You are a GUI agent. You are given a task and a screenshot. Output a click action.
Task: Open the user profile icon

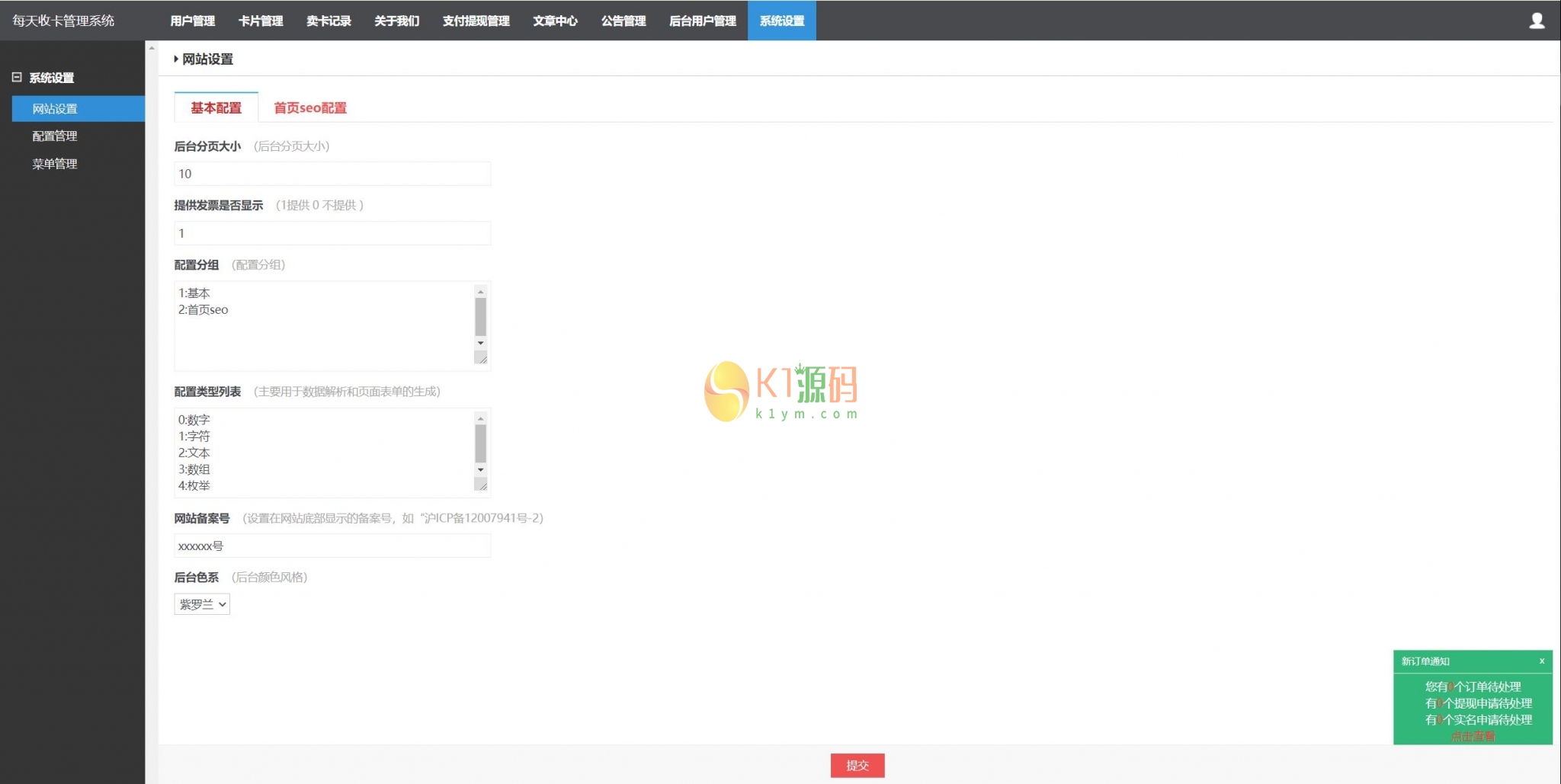1537,21
